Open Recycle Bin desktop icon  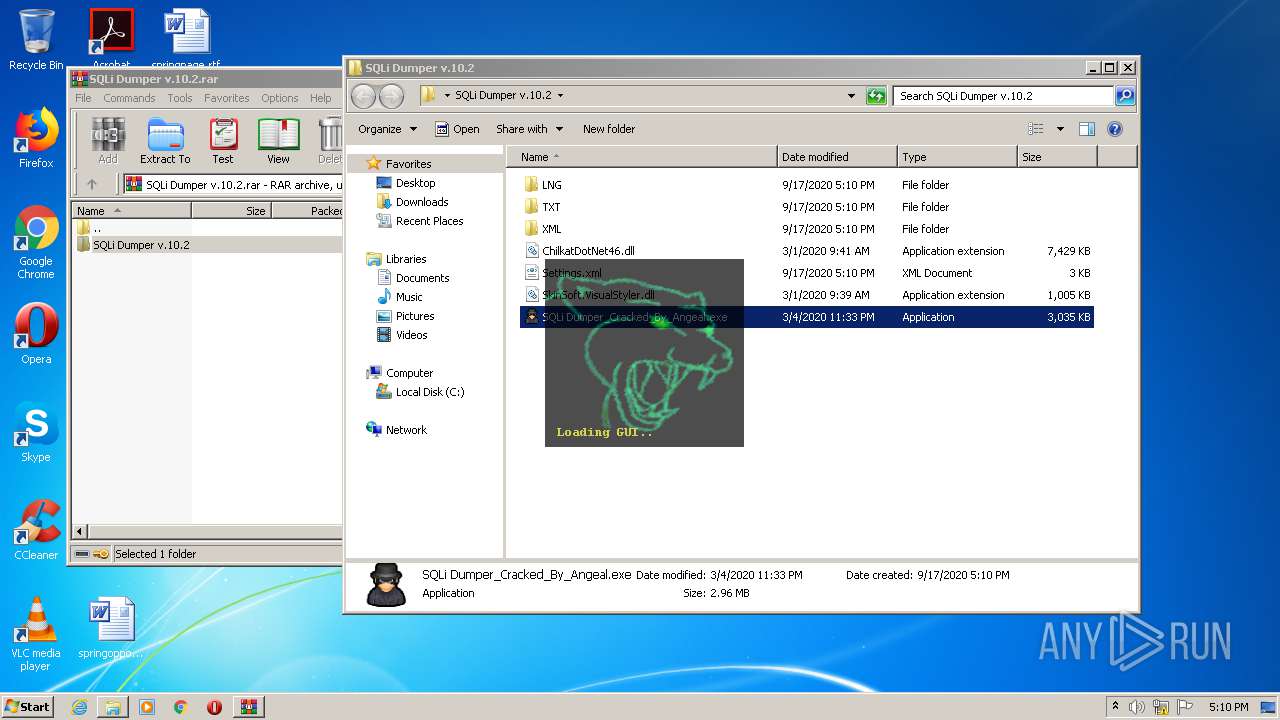coord(36,40)
